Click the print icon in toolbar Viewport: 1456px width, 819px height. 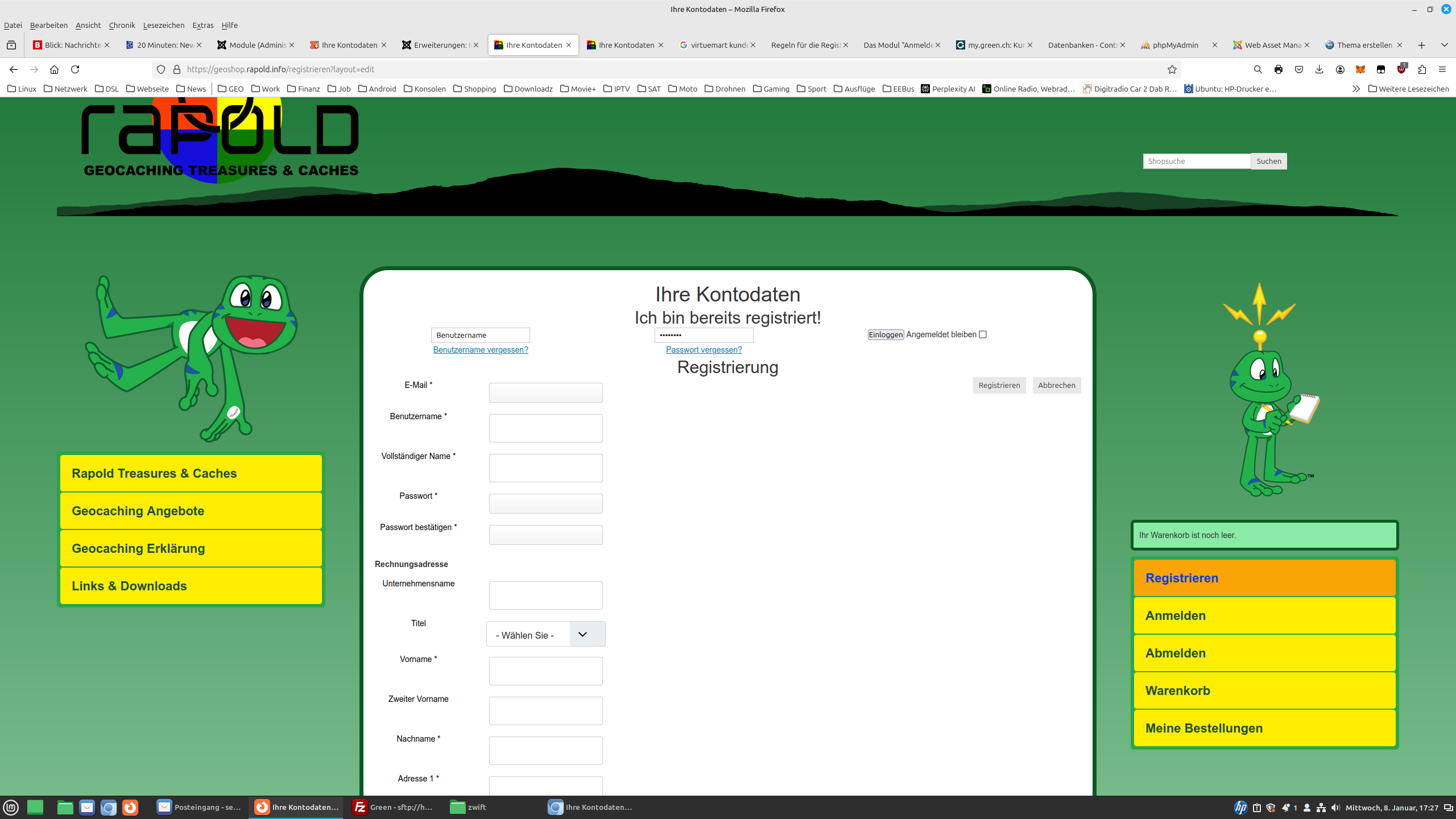tap(1279, 69)
